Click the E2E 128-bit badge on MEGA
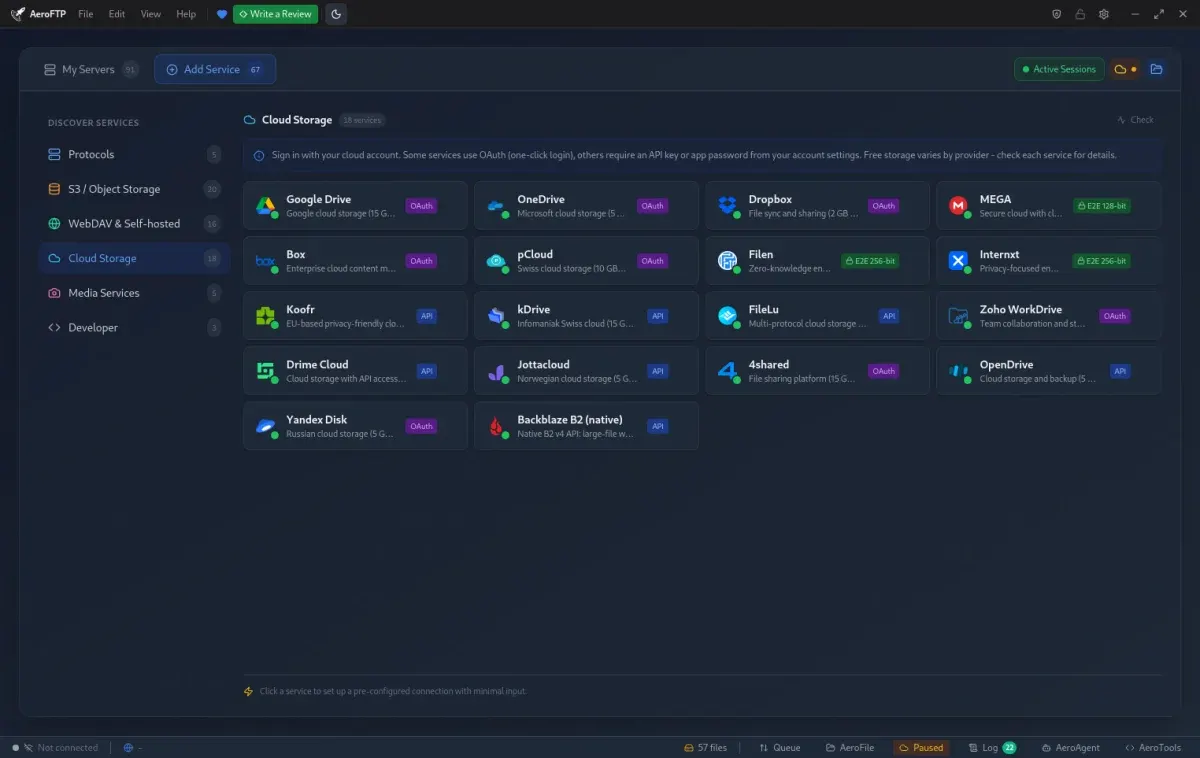This screenshot has height=758, width=1200. [x=1101, y=206]
